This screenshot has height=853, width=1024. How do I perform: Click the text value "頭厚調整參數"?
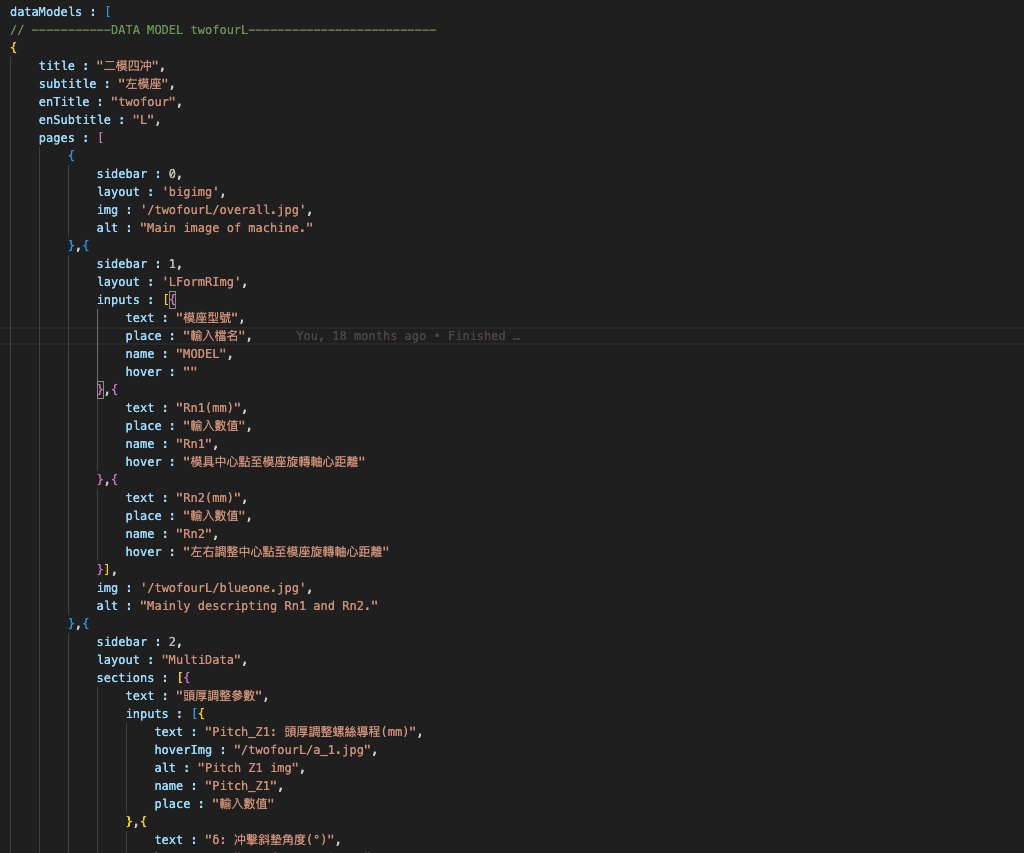point(219,696)
